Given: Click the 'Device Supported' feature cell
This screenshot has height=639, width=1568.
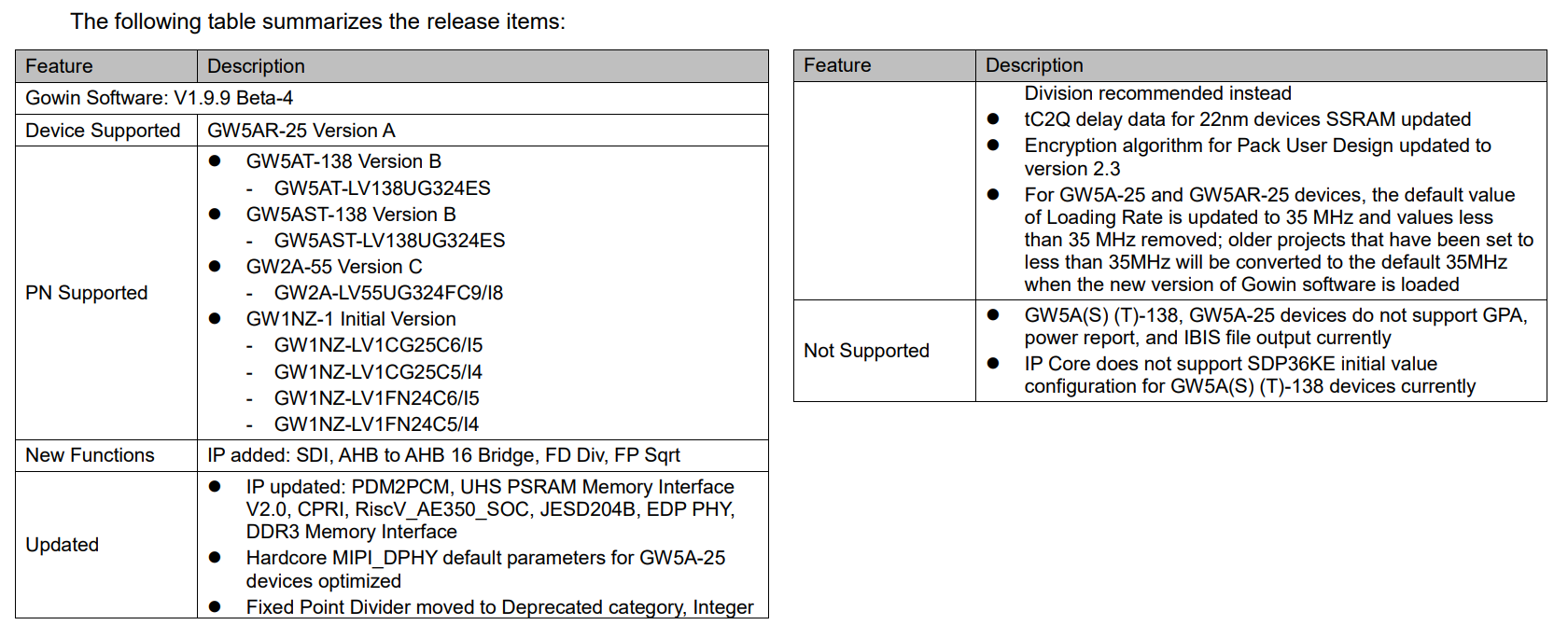Looking at the screenshot, I should [103, 131].
